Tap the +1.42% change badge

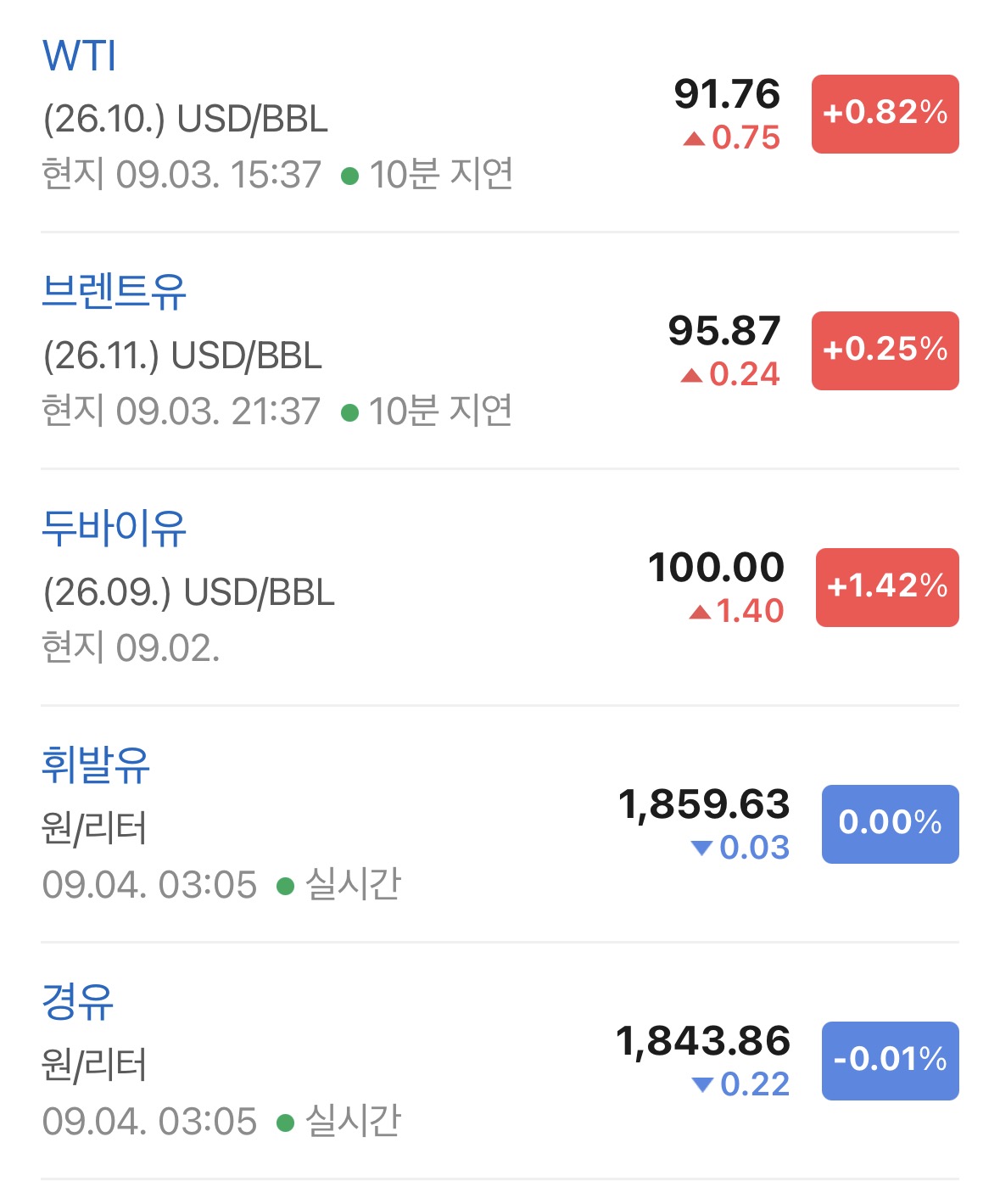(x=887, y=587)
